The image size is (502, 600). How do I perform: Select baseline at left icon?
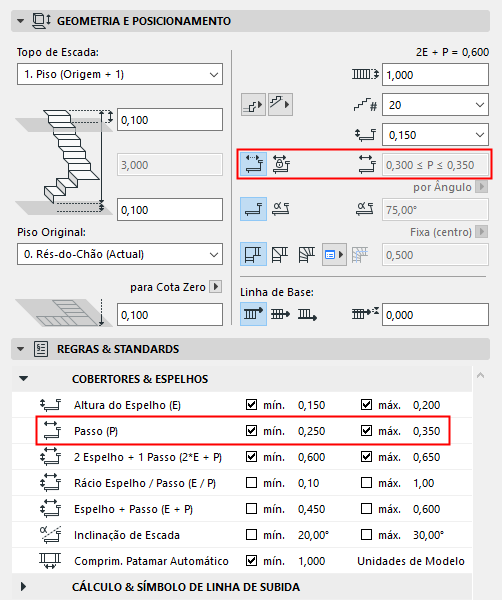pyautogui.click(x=253, y=315)
